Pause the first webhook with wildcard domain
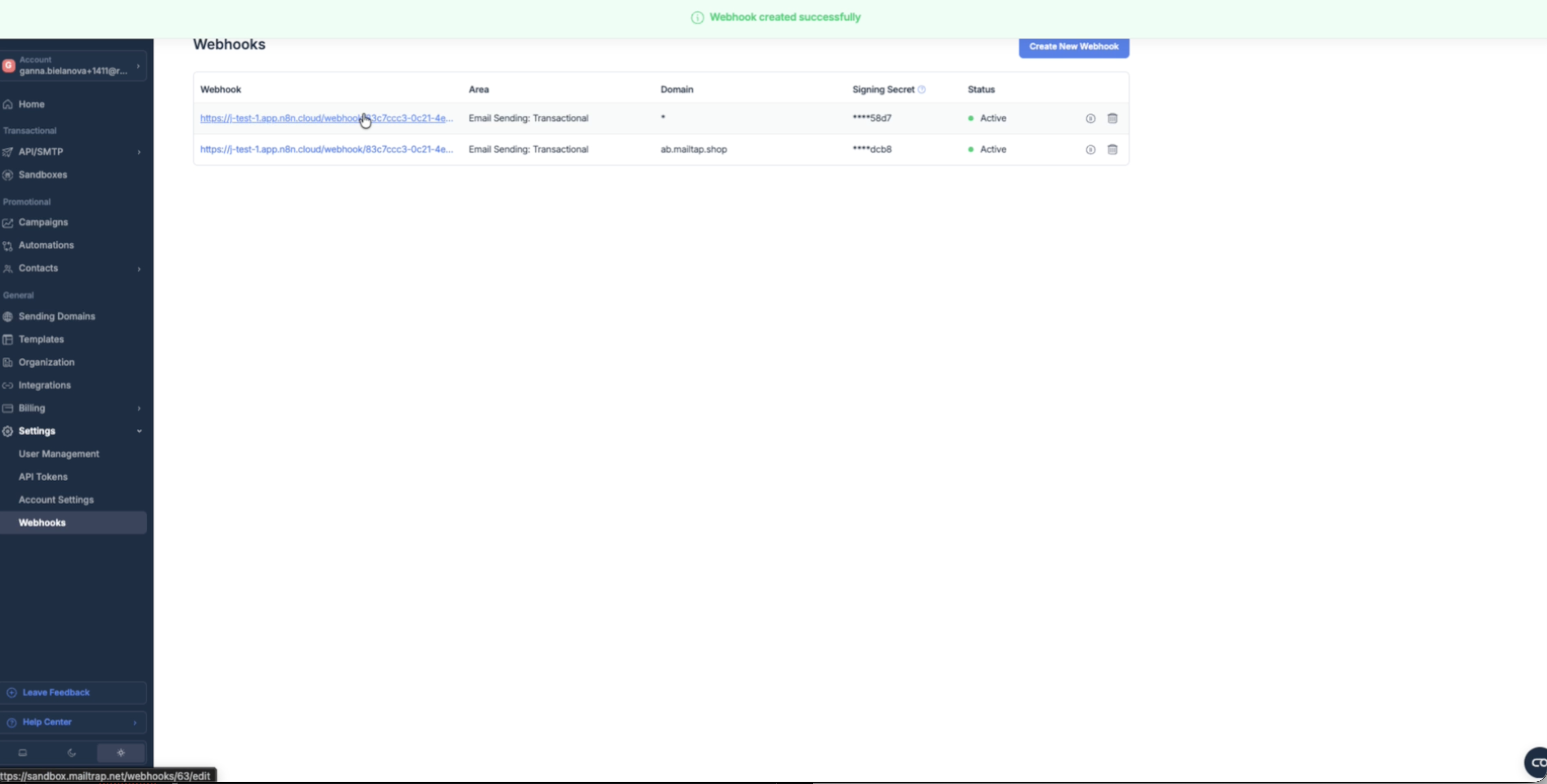This screenshot has width=1547, height=784. coord(1091,118)
